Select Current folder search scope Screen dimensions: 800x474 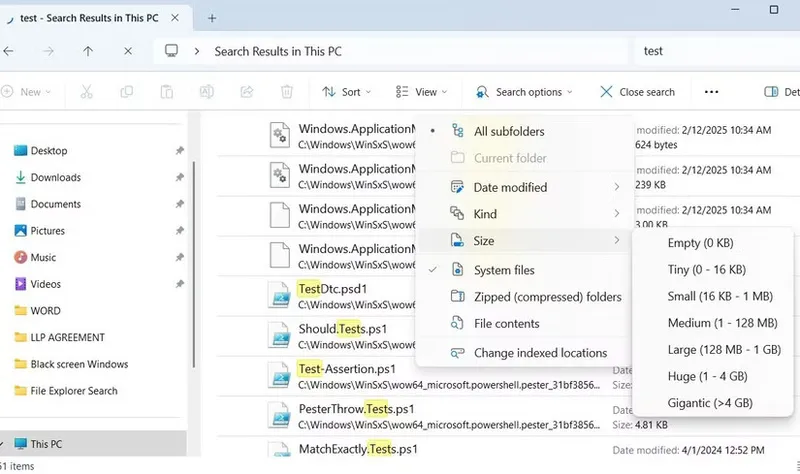(x=525, y=158)
